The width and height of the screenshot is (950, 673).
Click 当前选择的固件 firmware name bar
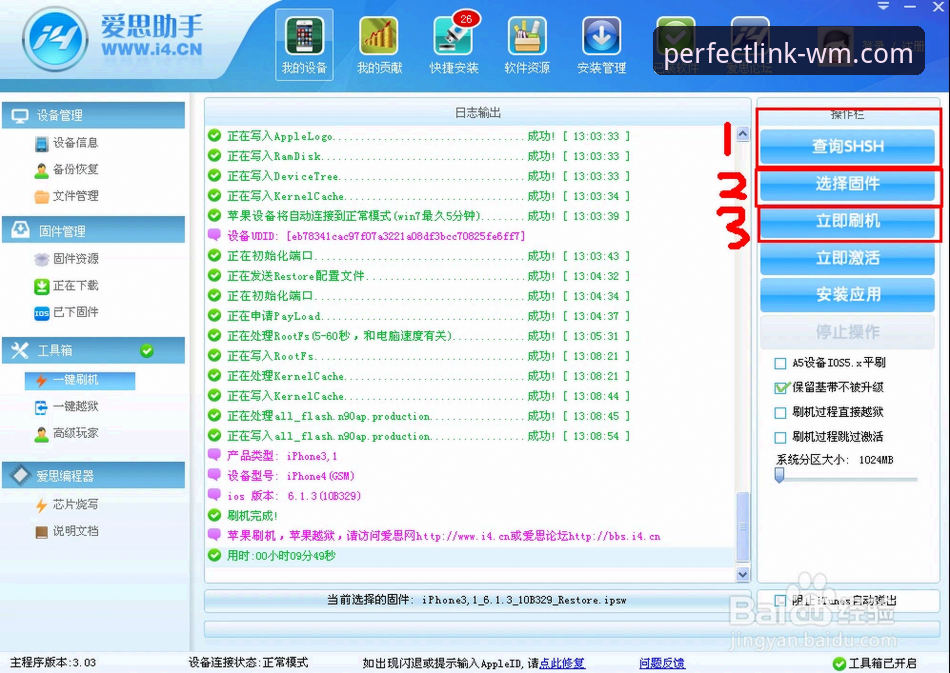(x=477, y=600)
